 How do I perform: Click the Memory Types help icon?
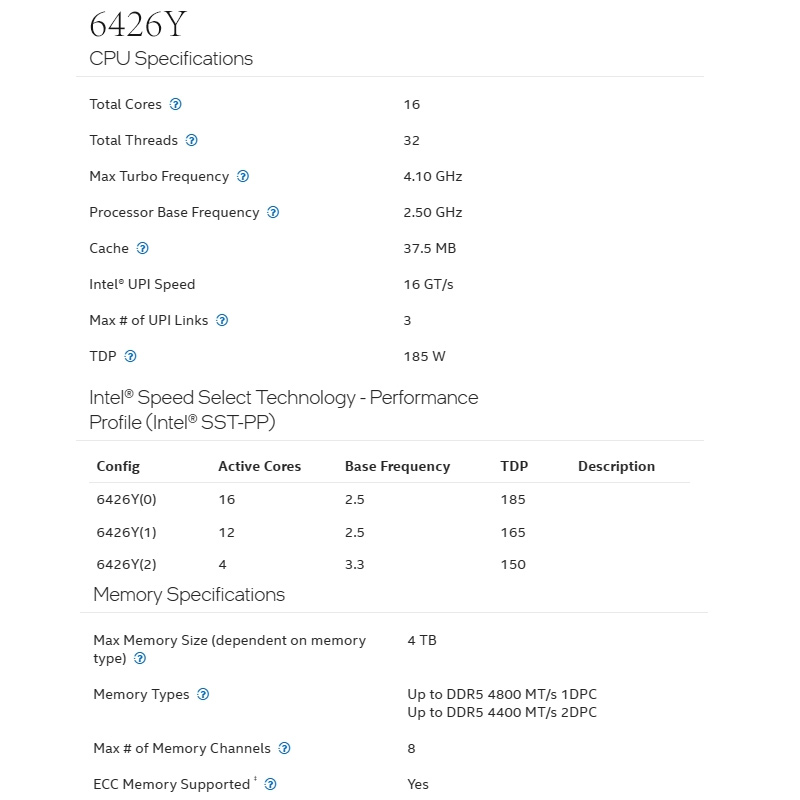(x=203, y=694)
